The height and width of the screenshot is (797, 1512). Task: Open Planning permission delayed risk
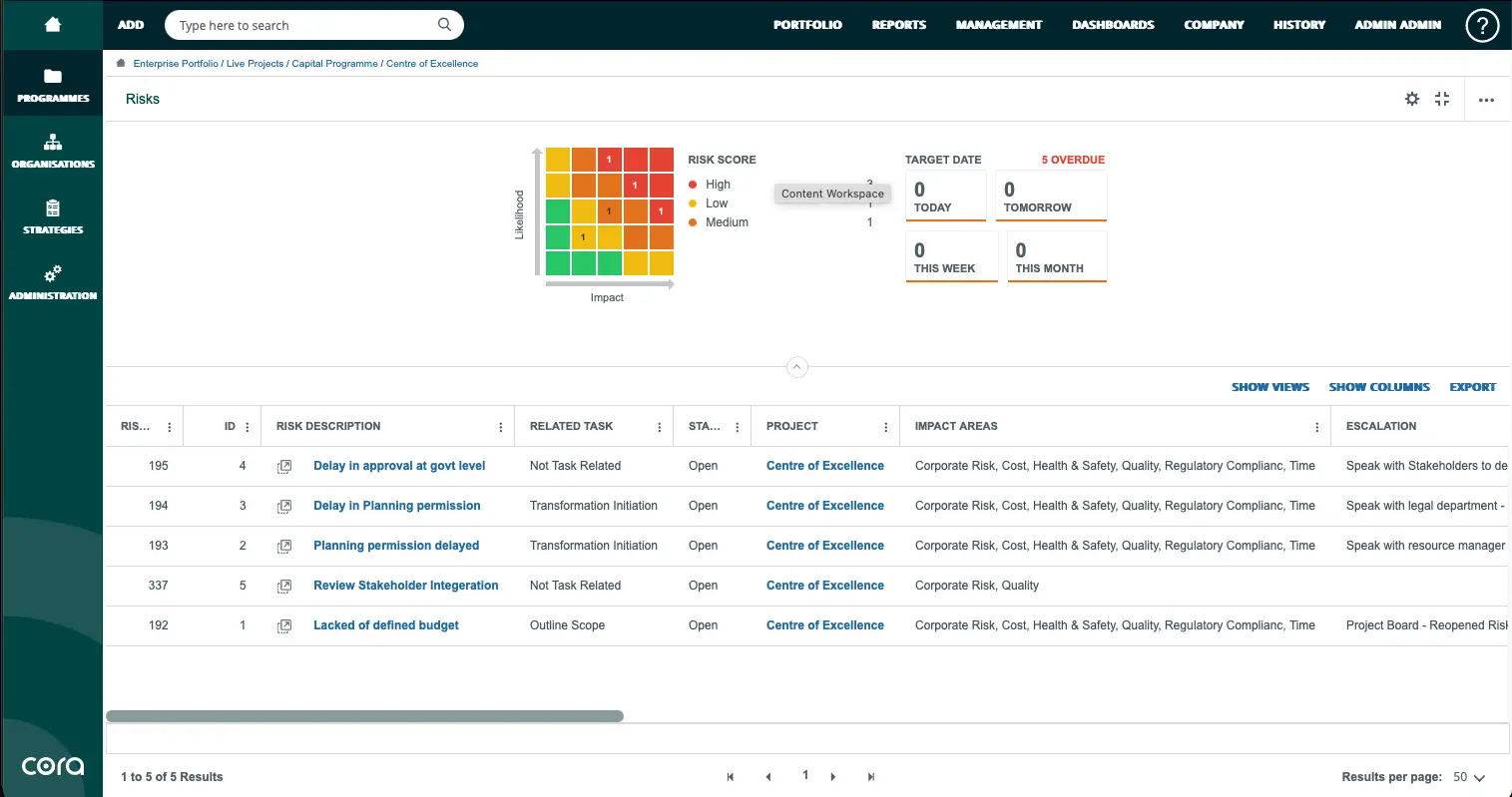(x=396, y=546)
